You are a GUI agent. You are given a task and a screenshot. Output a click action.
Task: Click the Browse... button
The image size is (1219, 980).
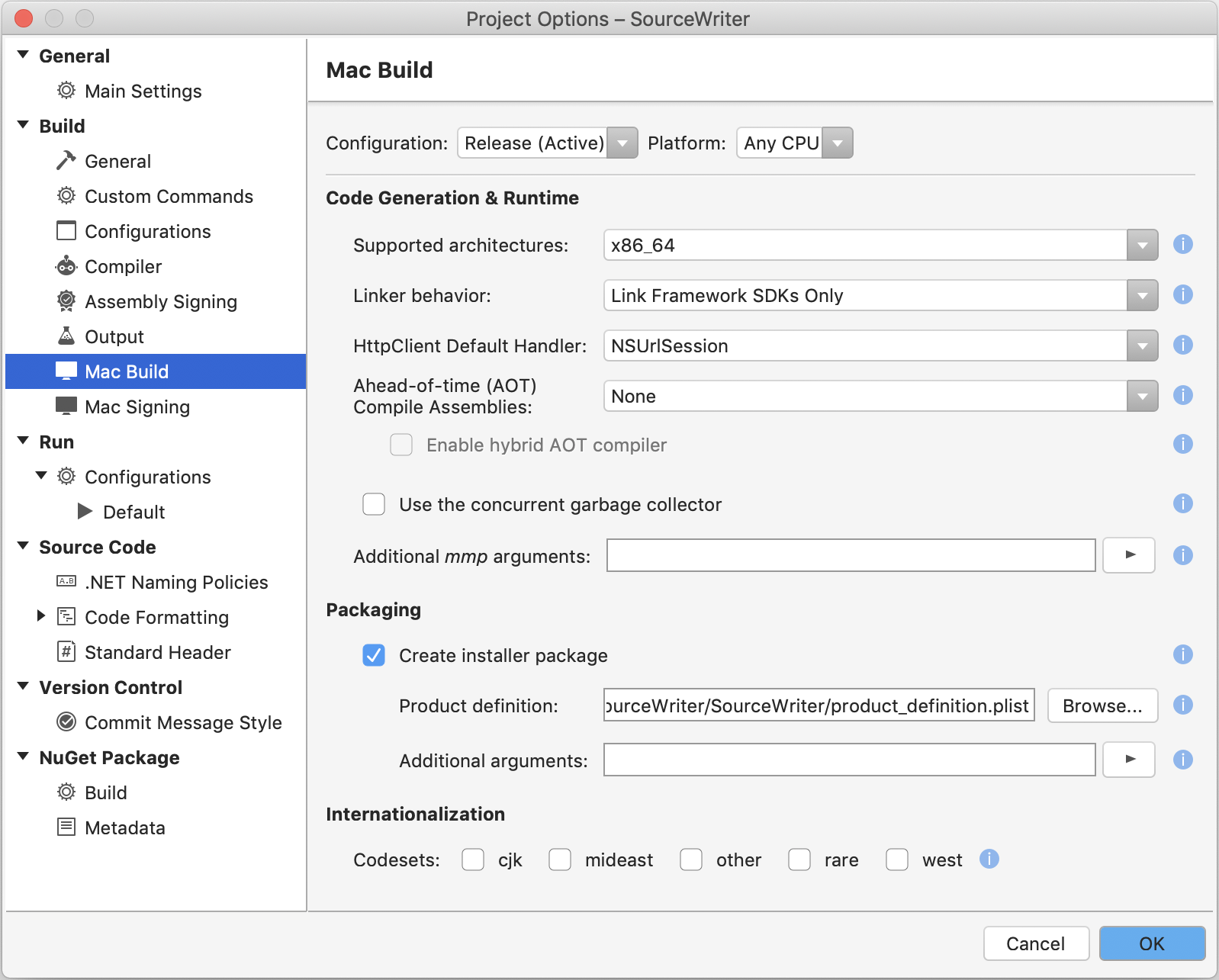coord(1102,705)
